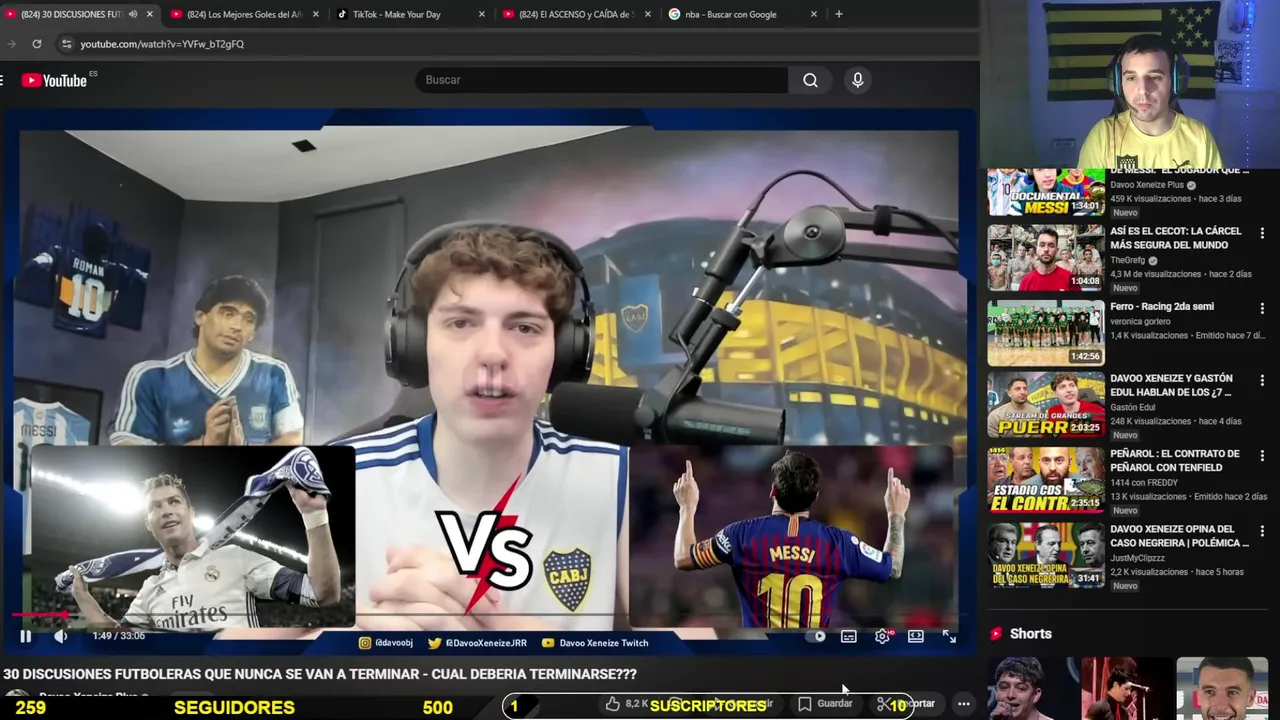1280x720 pixels.
Task: Mute tab via speaker icon on tab
Action: [133, 14]
